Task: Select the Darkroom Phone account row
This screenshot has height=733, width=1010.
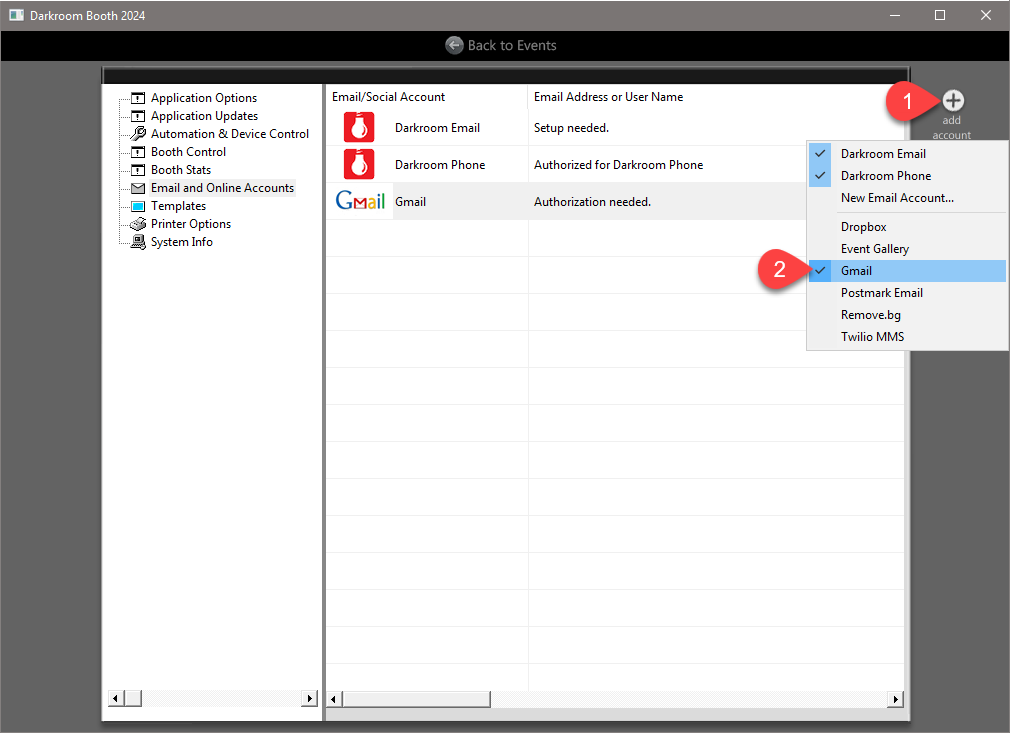Action: pos(439,165)
